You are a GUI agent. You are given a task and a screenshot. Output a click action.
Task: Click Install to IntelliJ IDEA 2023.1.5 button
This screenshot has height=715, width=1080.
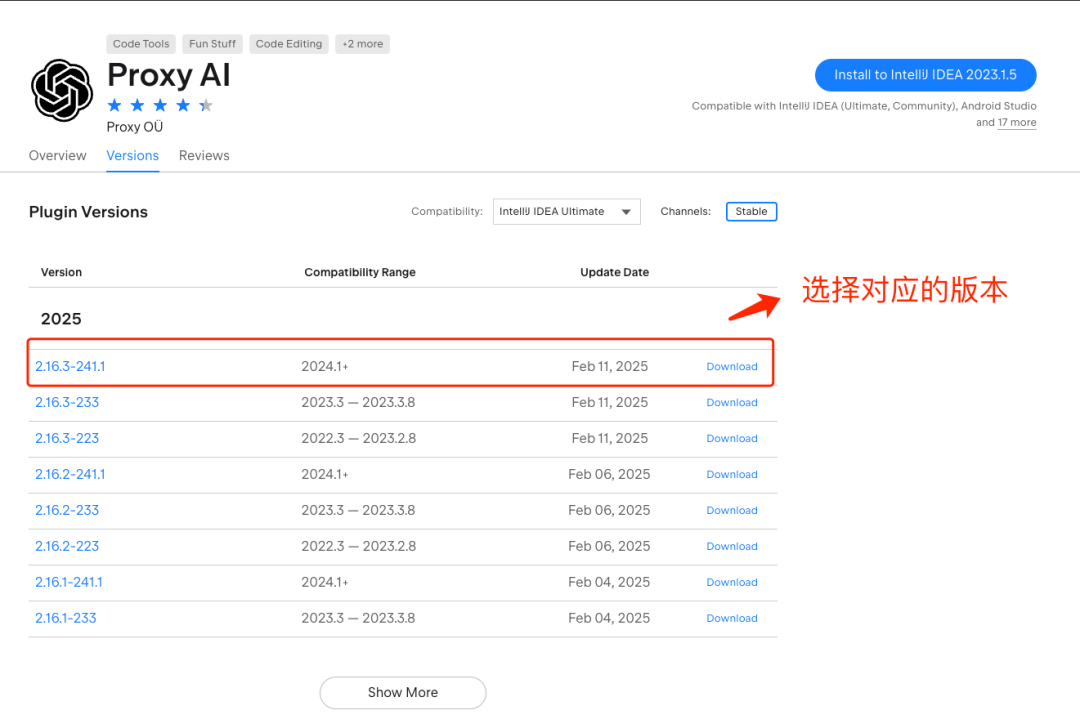click(925, 75)
